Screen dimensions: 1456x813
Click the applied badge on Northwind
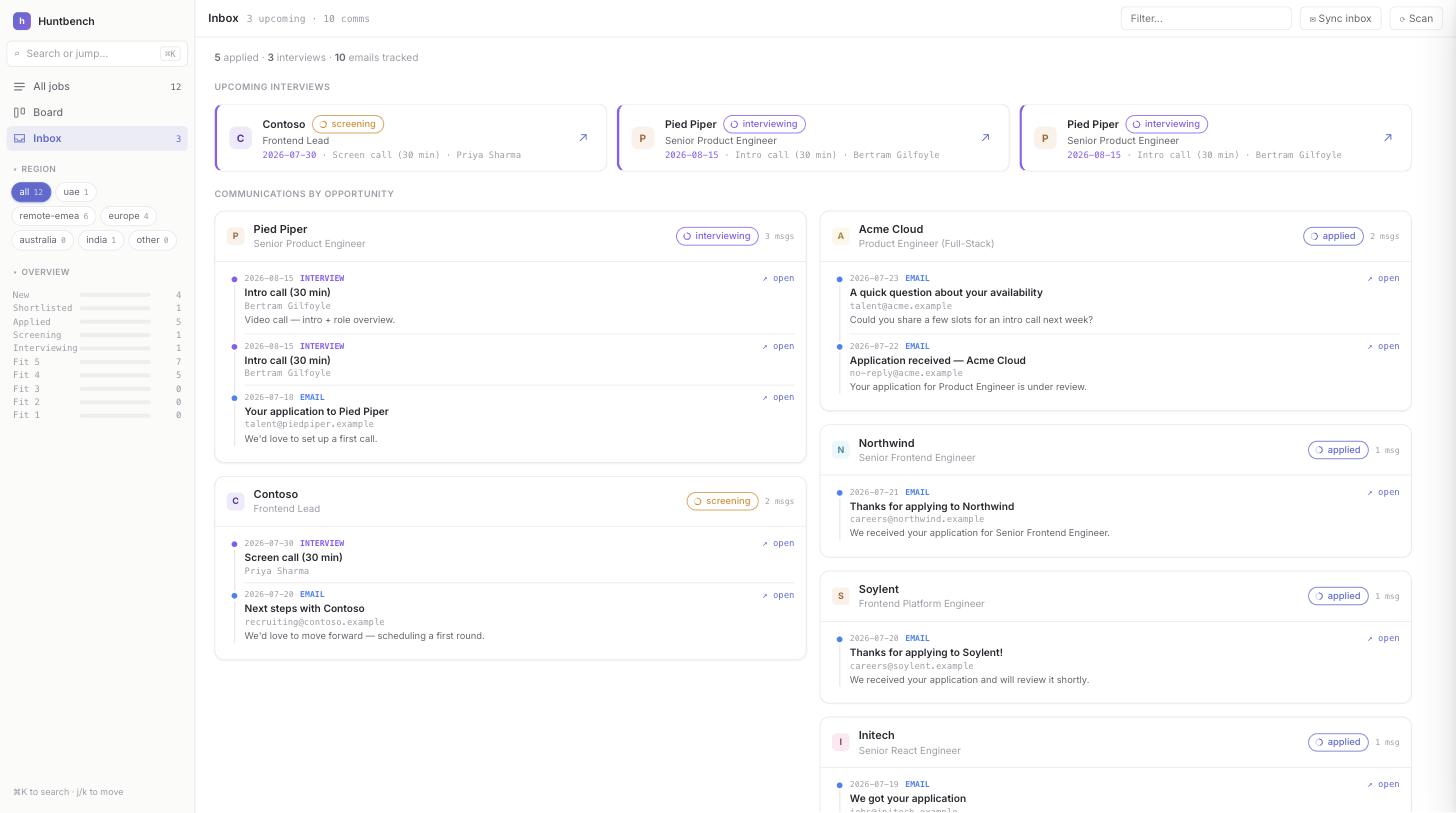1338,450
